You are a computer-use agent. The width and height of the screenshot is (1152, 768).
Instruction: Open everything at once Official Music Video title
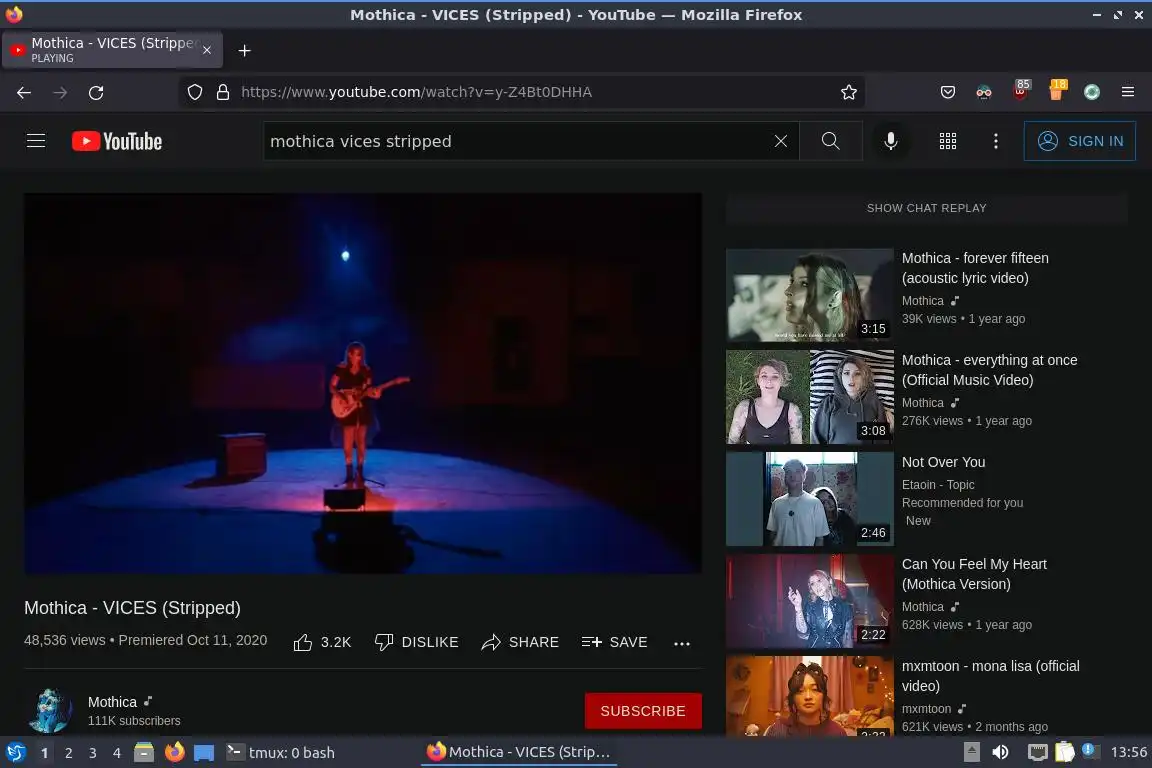[989, 370]
